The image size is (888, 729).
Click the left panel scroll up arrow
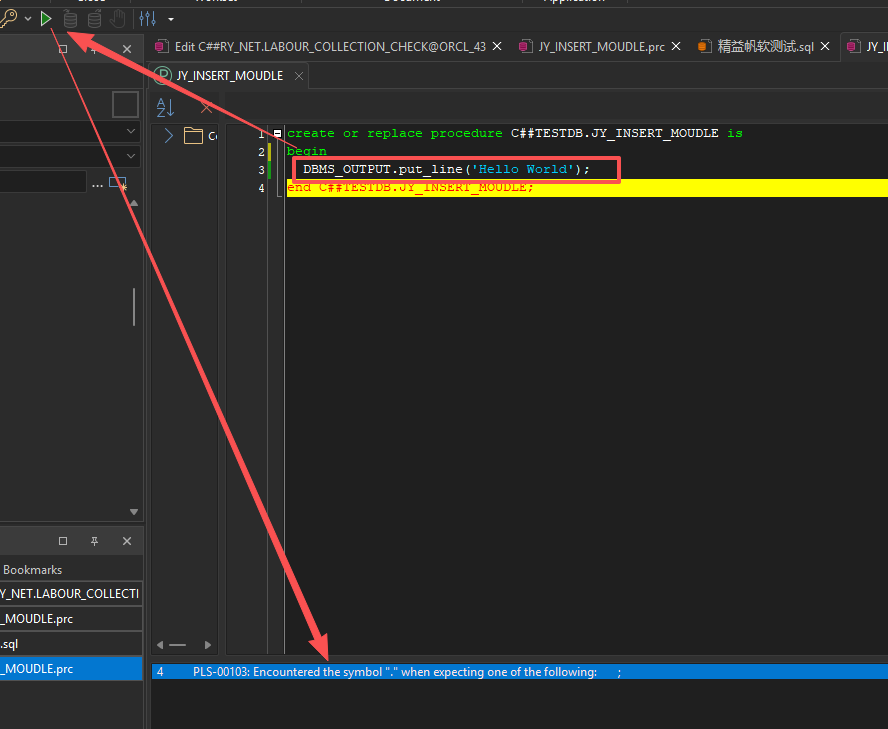pyautogui.click(x=134, y=203)
